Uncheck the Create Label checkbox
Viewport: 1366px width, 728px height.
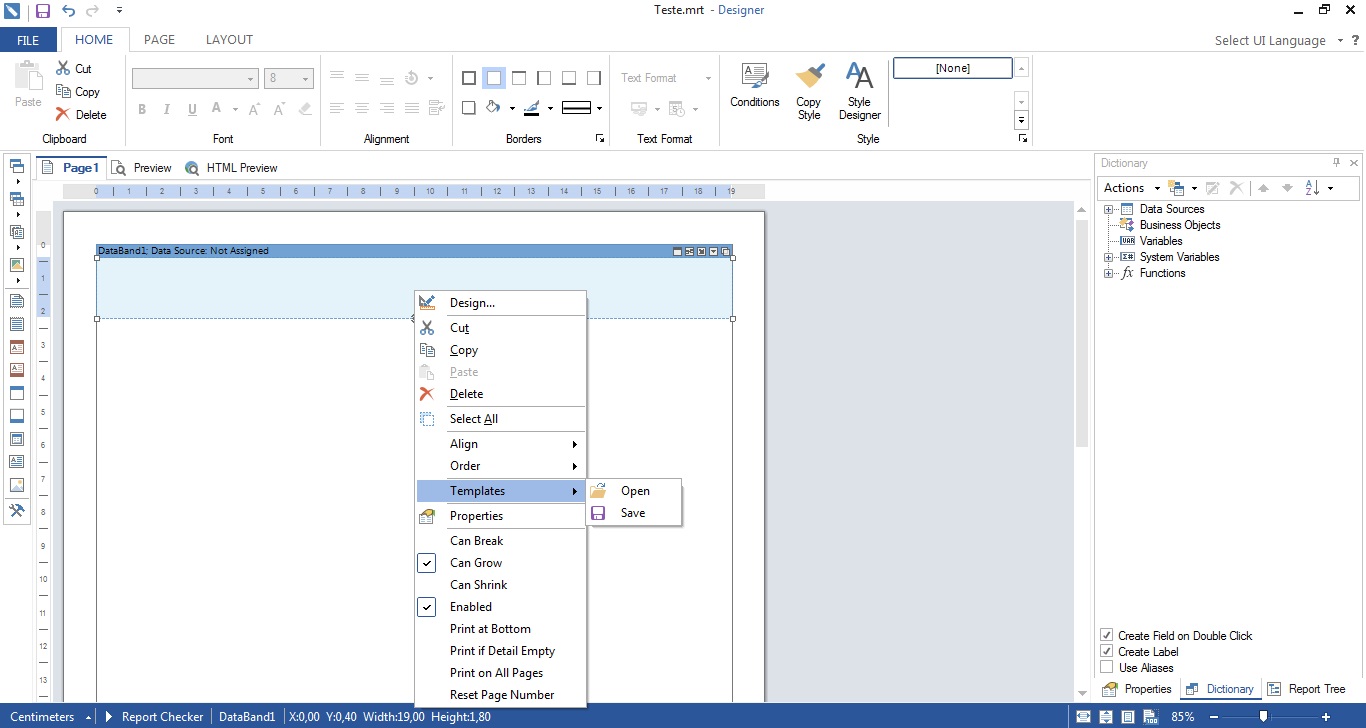[x=1107, y=651]
